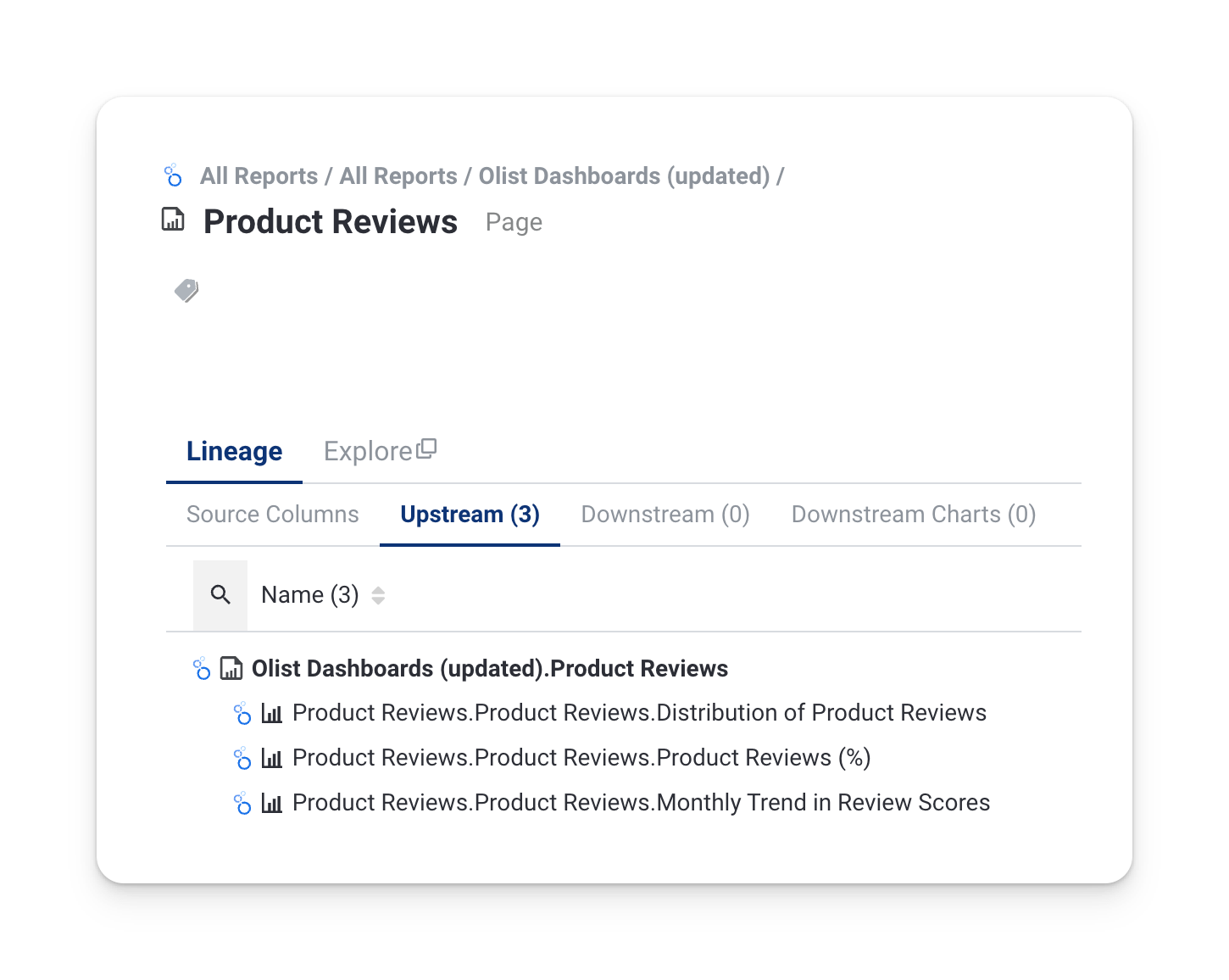Go to the first All Reports breadcrumb
The image size is (1229, 980).
[259, 176]
